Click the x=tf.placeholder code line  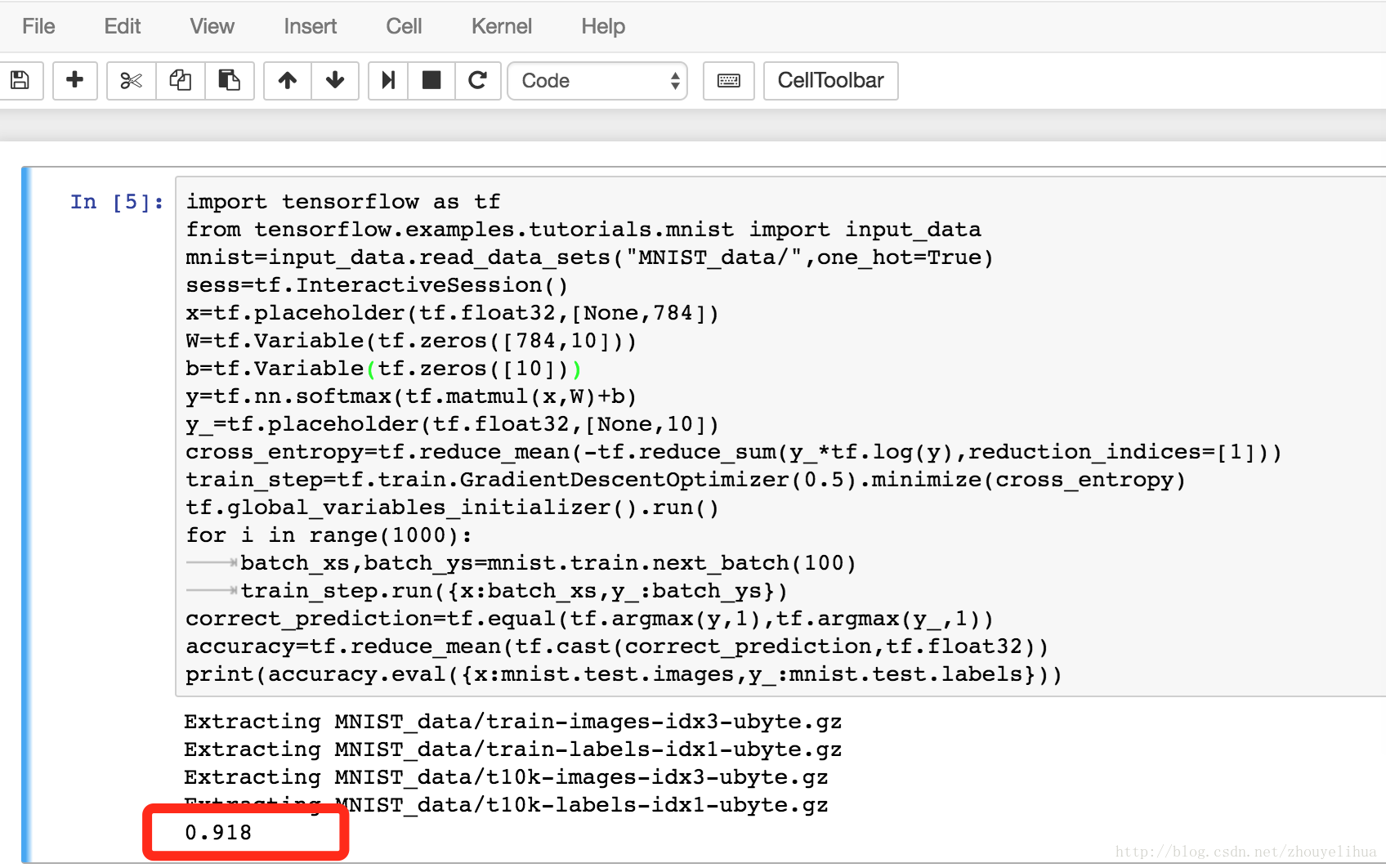coord(452,313)
